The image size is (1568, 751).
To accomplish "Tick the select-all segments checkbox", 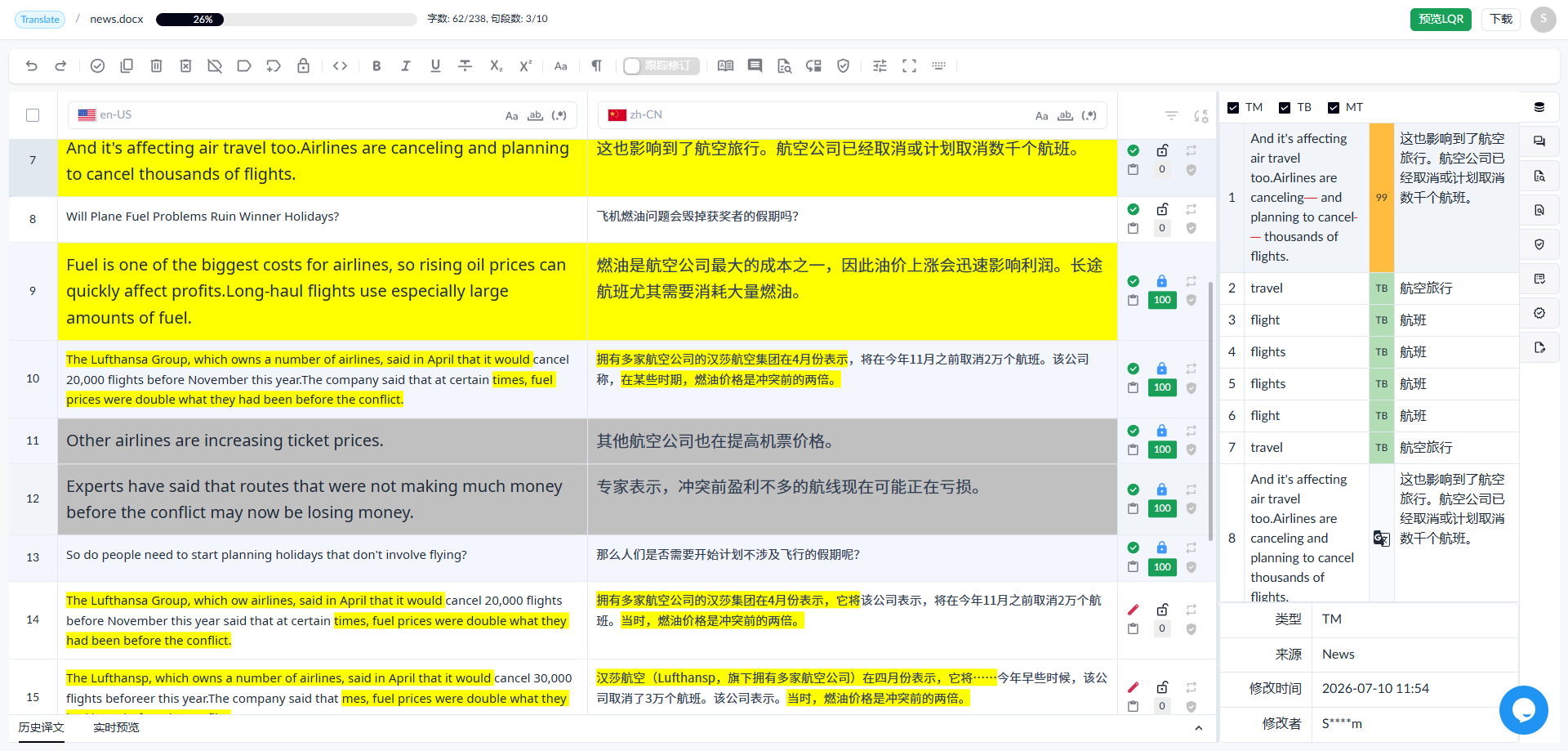I will click(33, 115).
